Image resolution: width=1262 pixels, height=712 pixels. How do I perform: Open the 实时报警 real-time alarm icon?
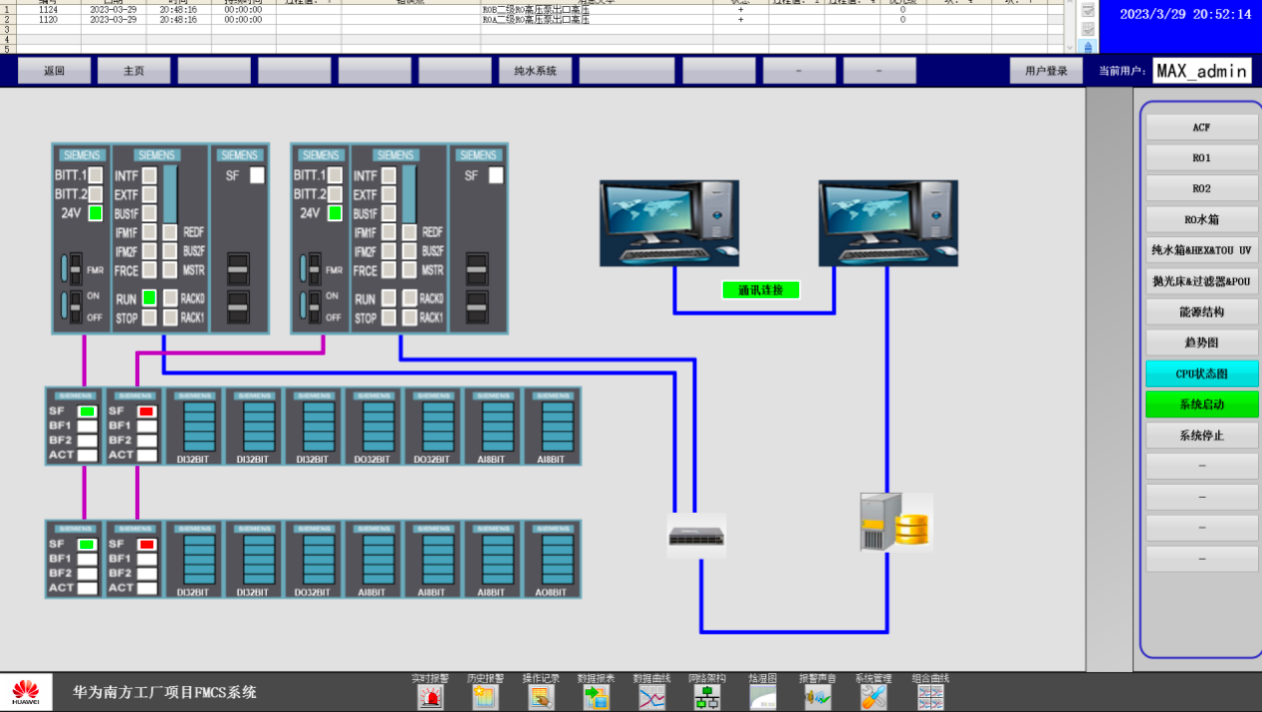pos(431,697)
